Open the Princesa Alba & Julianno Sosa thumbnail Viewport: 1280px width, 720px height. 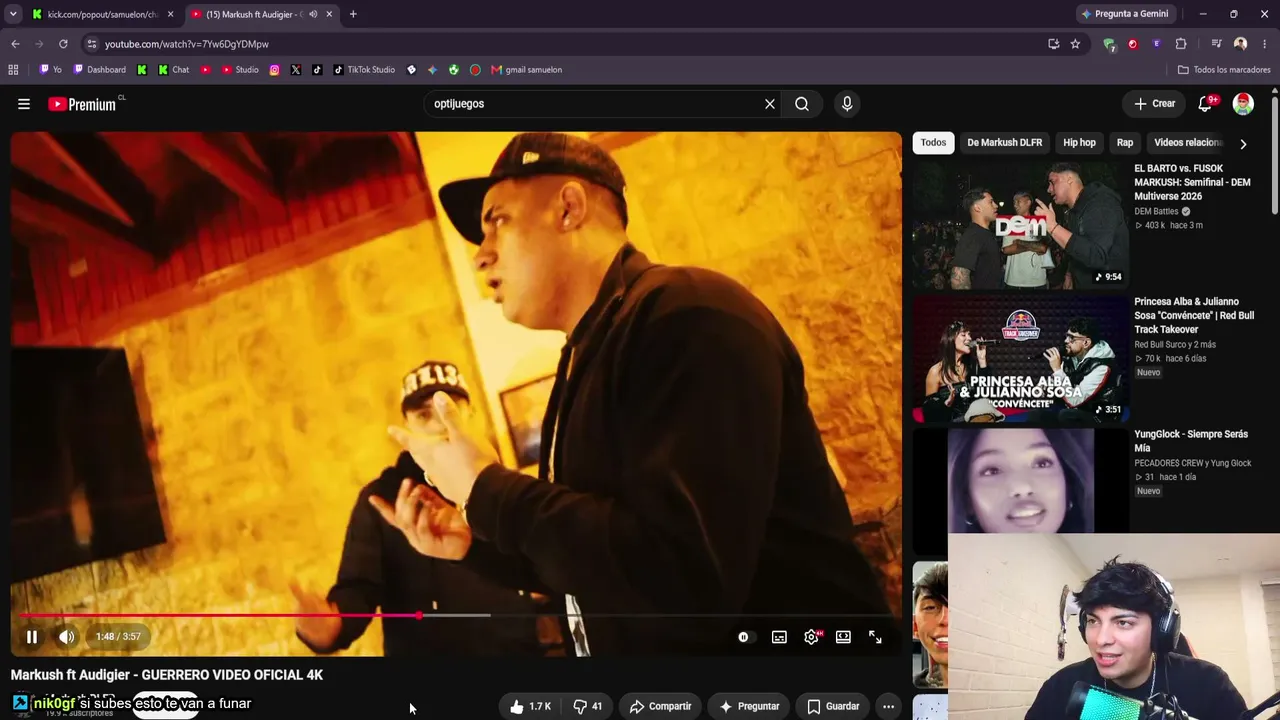coord(1020,358)
